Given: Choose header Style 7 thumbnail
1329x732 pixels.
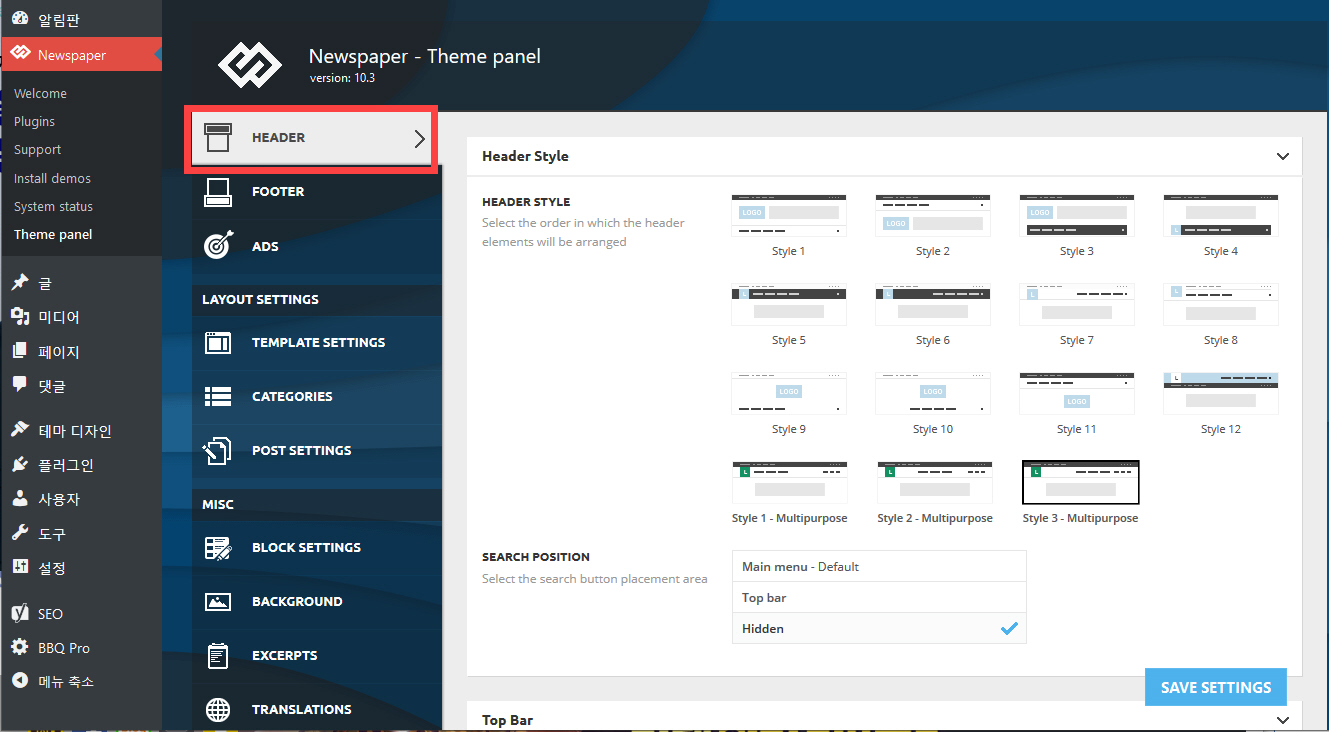Looking at the screenshot, I should (x=1077, y=304).
